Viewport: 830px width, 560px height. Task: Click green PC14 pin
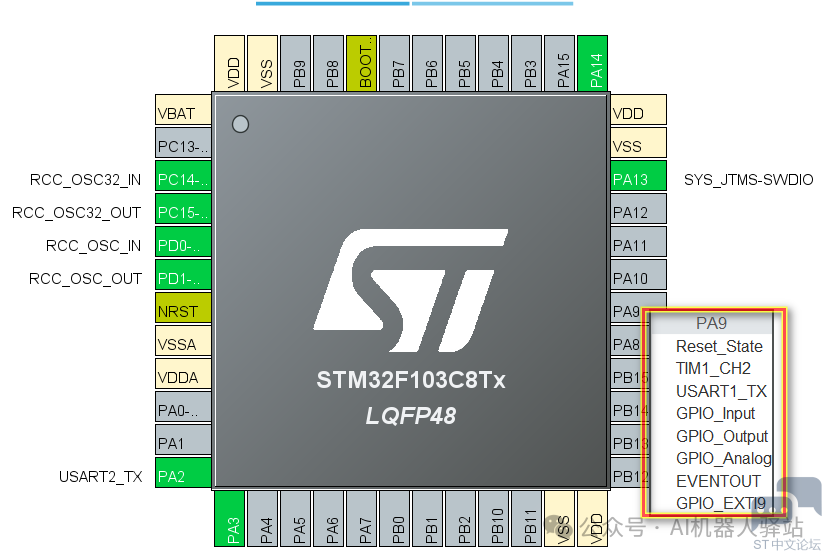point(183,175)
